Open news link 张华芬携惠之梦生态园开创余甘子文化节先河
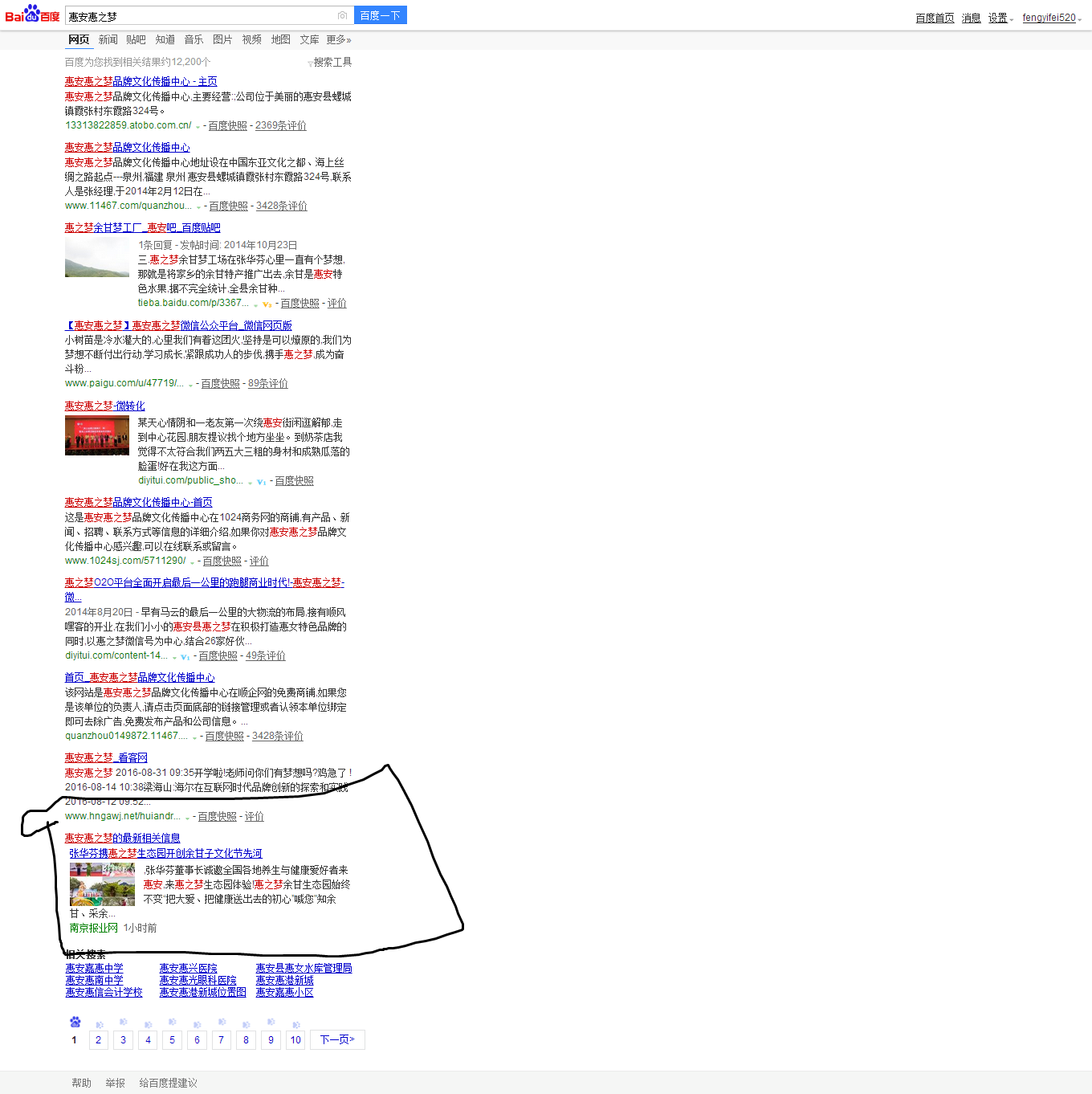 tap(165, 854)
